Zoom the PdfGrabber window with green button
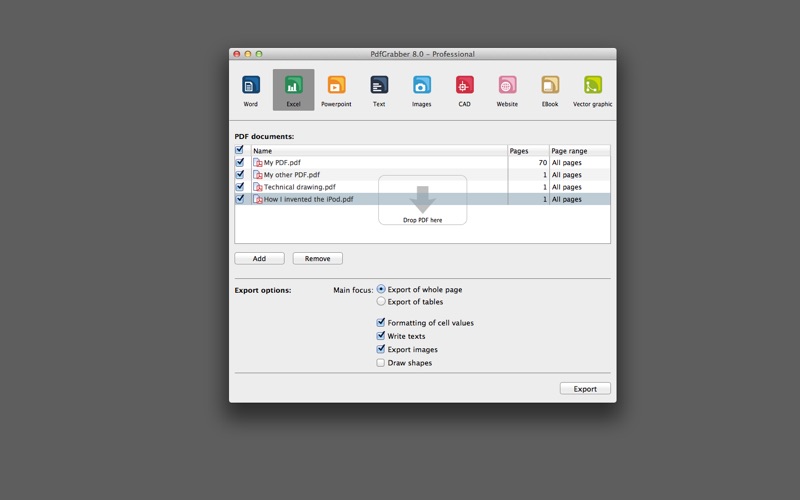The width and height of the screenshot is (800, 500). tap(259, 54)
